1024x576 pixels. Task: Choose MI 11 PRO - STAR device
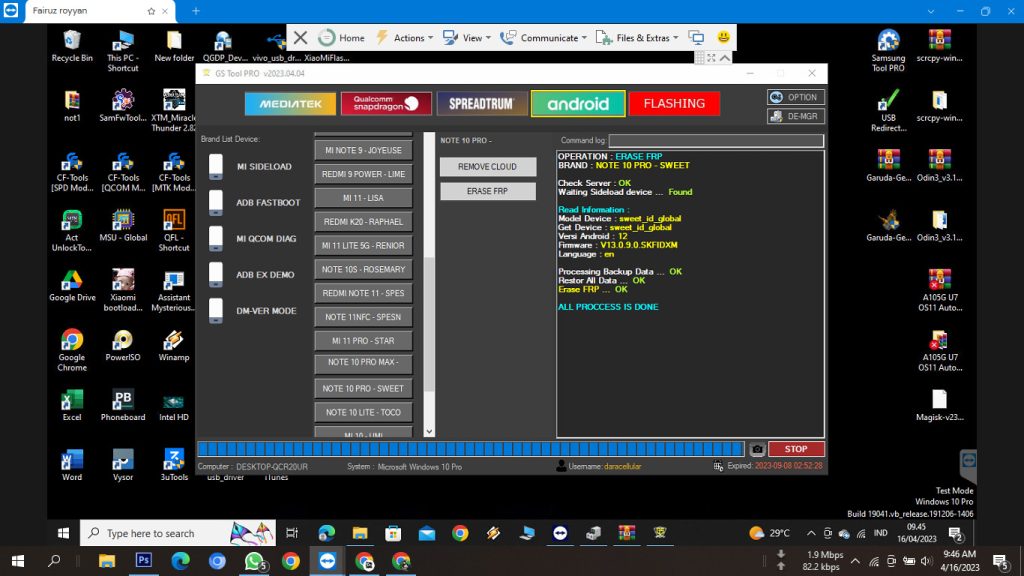[363, 341]
